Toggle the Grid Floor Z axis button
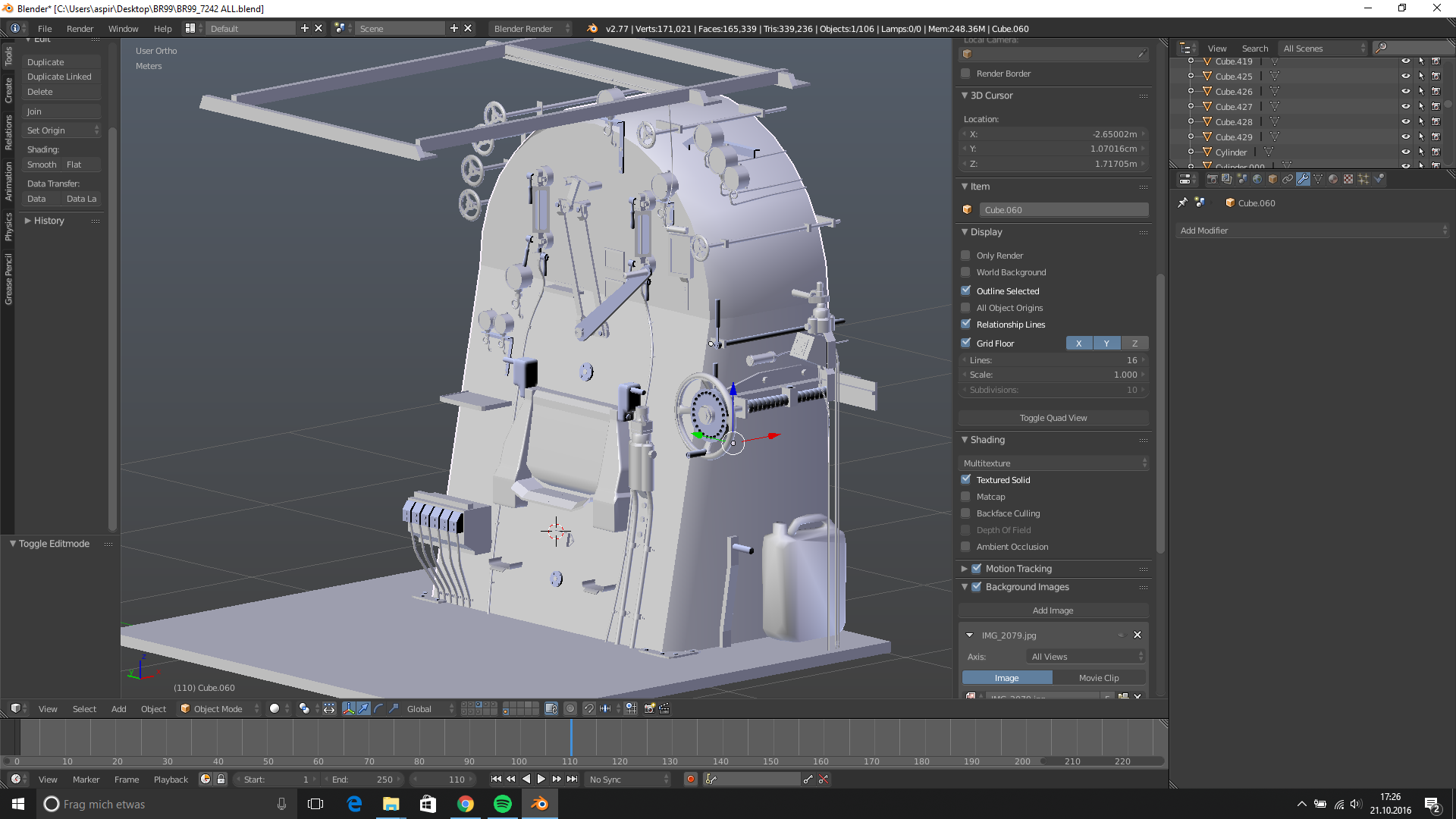This screenshot has width=1456, height=819. pyautogui.click(x=1134, y=344)
